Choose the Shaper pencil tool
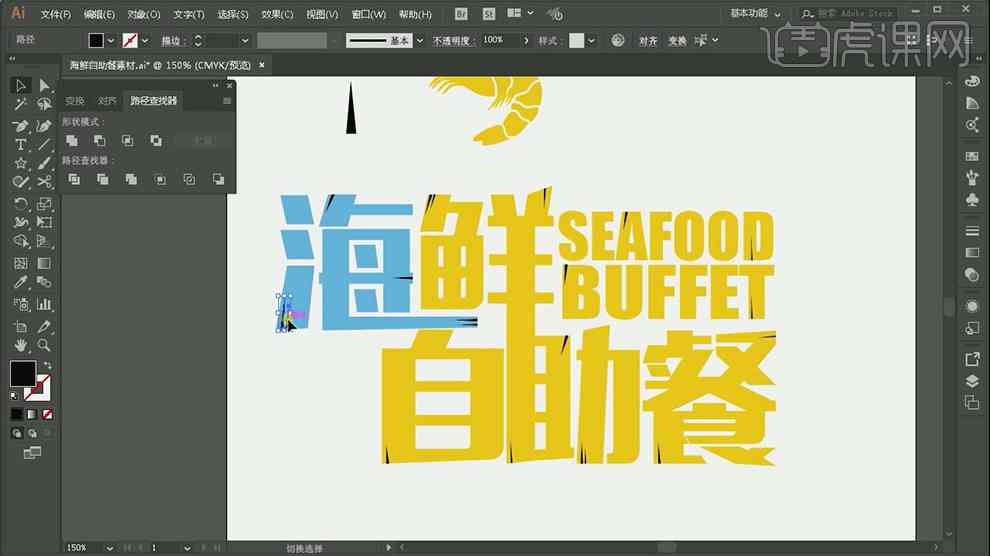990x556 pixels. tap(20, 182)
